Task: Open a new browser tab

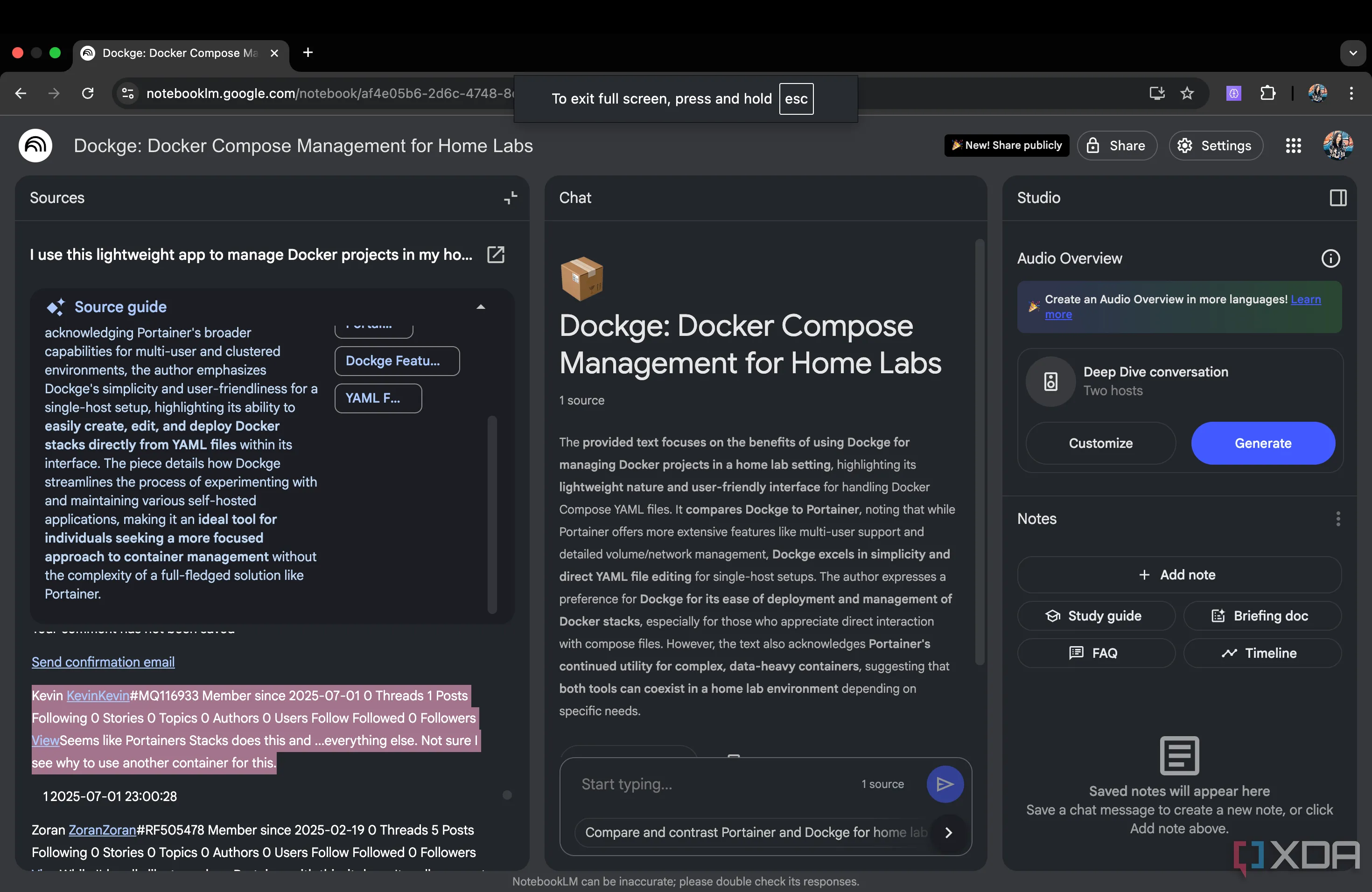Action: tap(308, 52)
